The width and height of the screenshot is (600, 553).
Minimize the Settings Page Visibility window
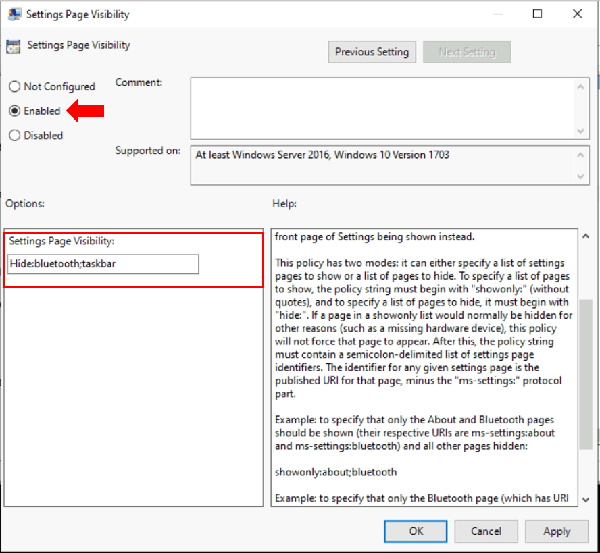point(491,15)
